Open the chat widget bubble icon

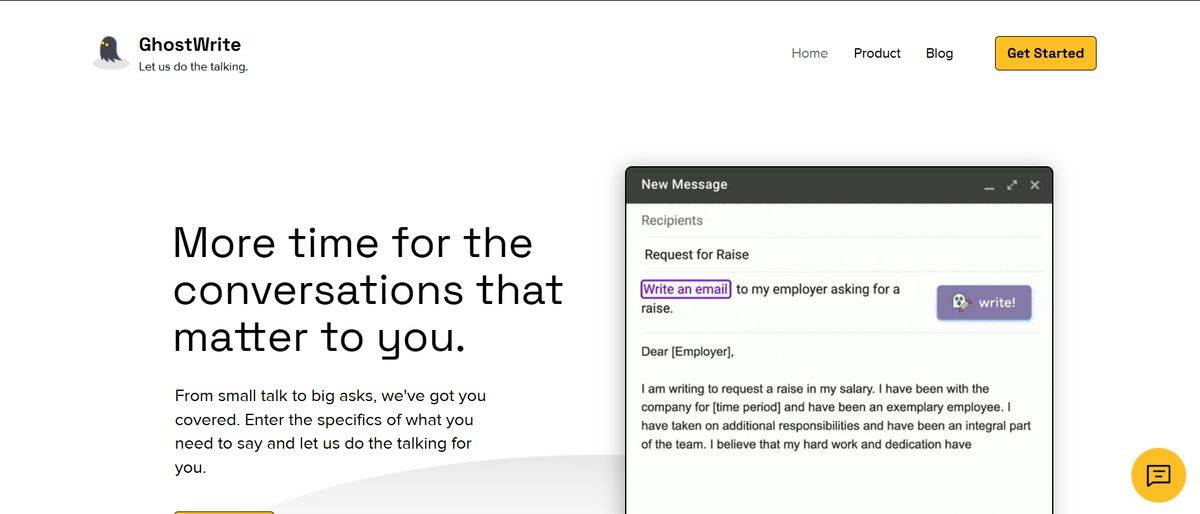point(1158,475)
